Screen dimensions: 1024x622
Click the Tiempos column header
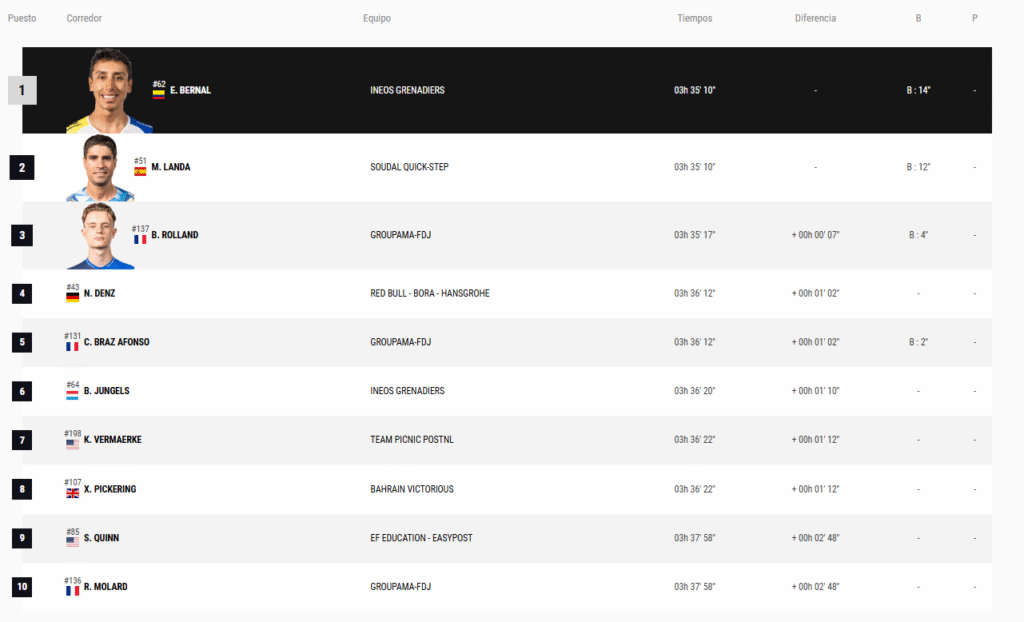pos(694,19)
